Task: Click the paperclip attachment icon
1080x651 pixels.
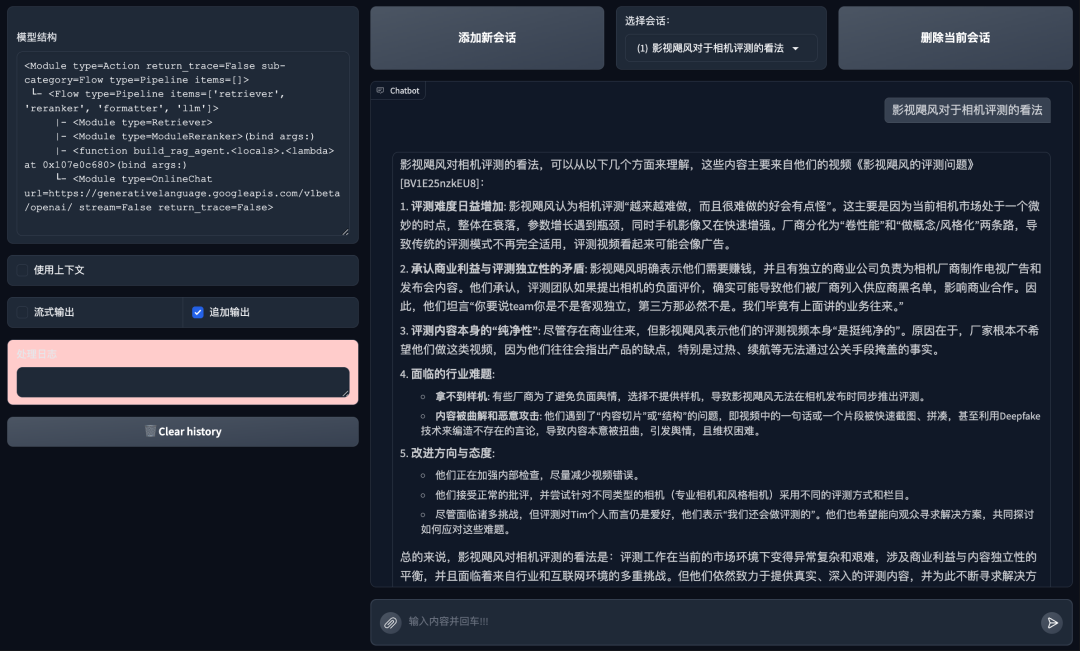Action: 390,622
